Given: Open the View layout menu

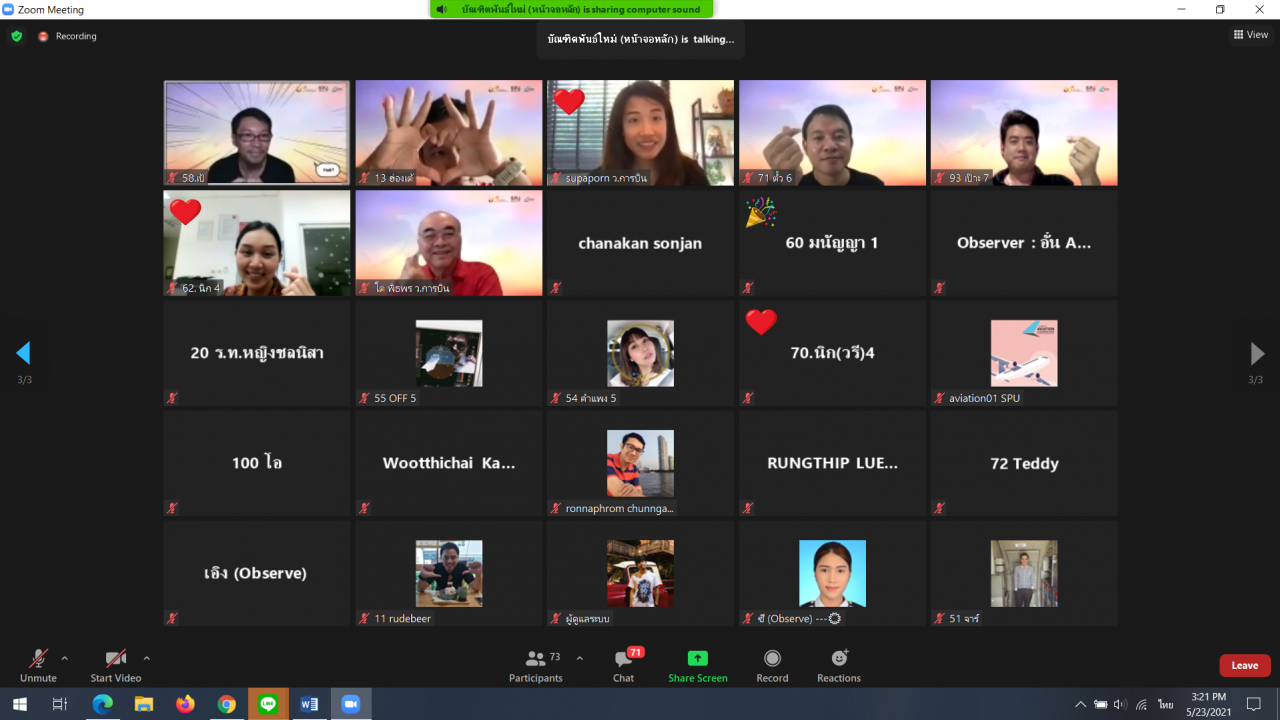Looking at the screenshot, I should 1250,35.
